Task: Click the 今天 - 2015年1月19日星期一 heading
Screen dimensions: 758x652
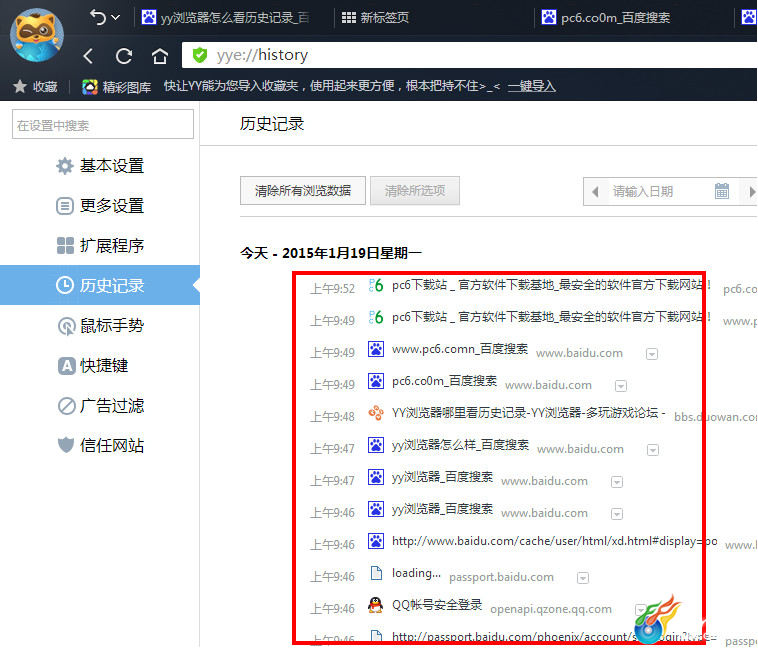Action: [x=331, y=253]
